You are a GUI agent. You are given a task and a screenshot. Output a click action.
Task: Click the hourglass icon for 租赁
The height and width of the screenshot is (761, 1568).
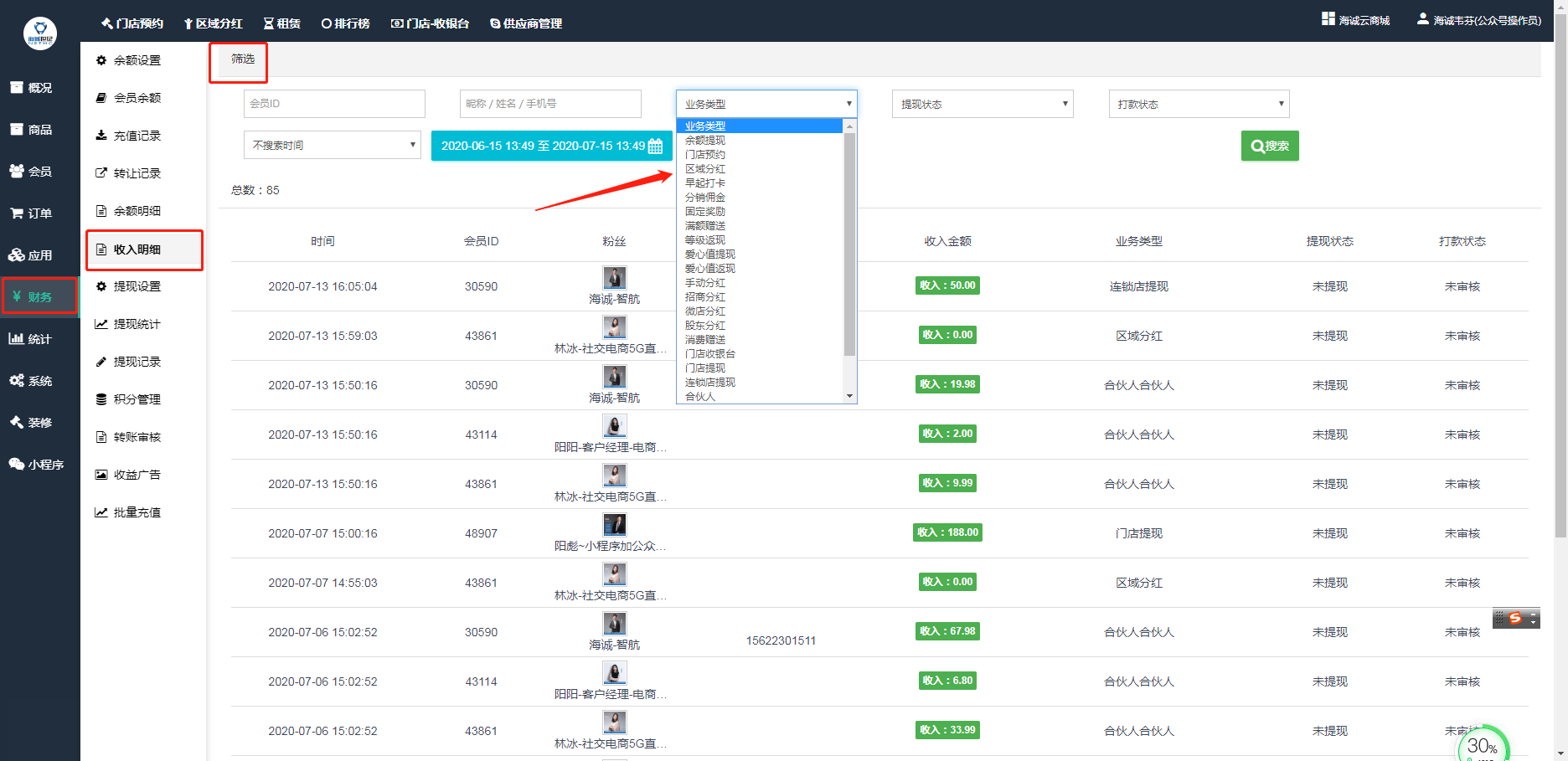click(269, 23)
